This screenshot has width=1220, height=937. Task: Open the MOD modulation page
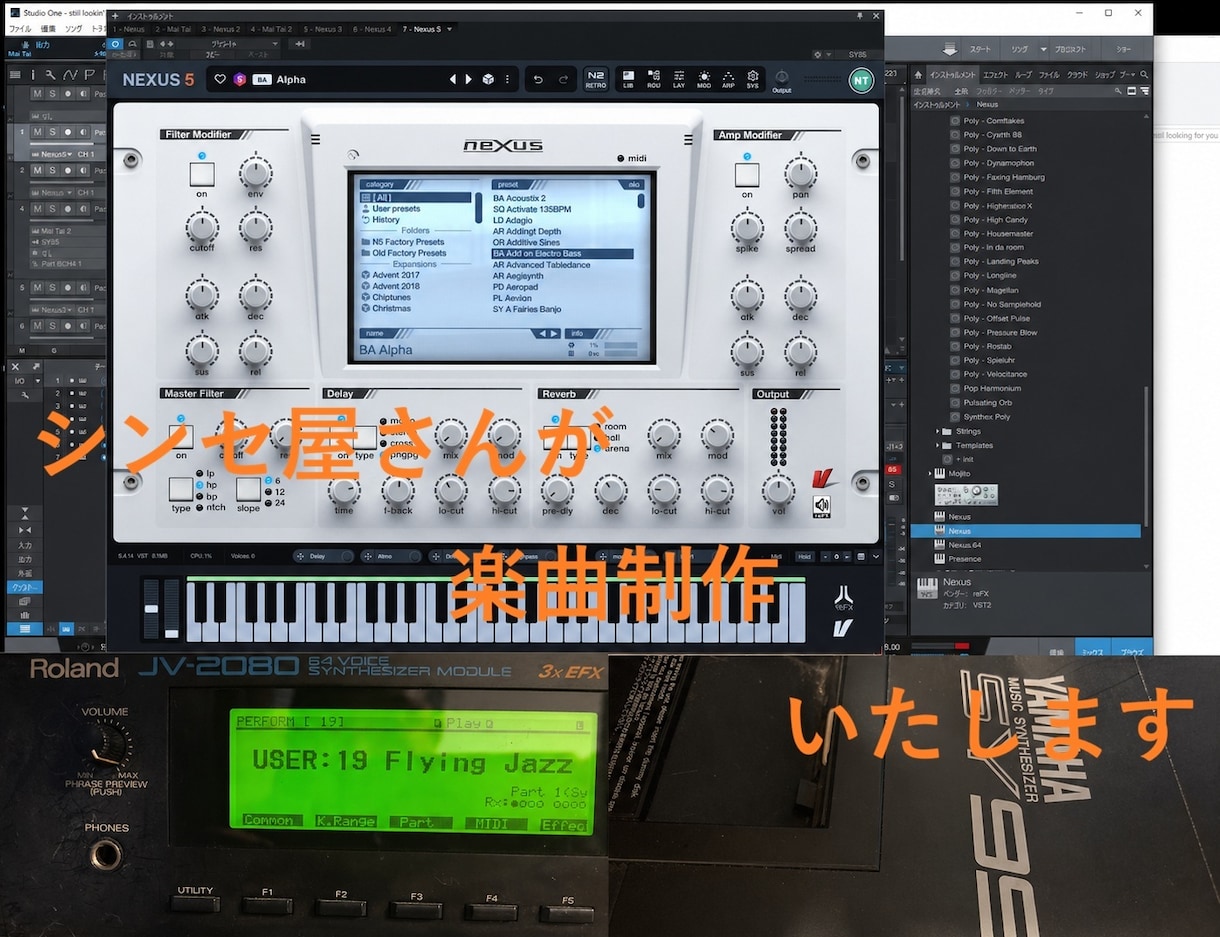click(703, 79)
